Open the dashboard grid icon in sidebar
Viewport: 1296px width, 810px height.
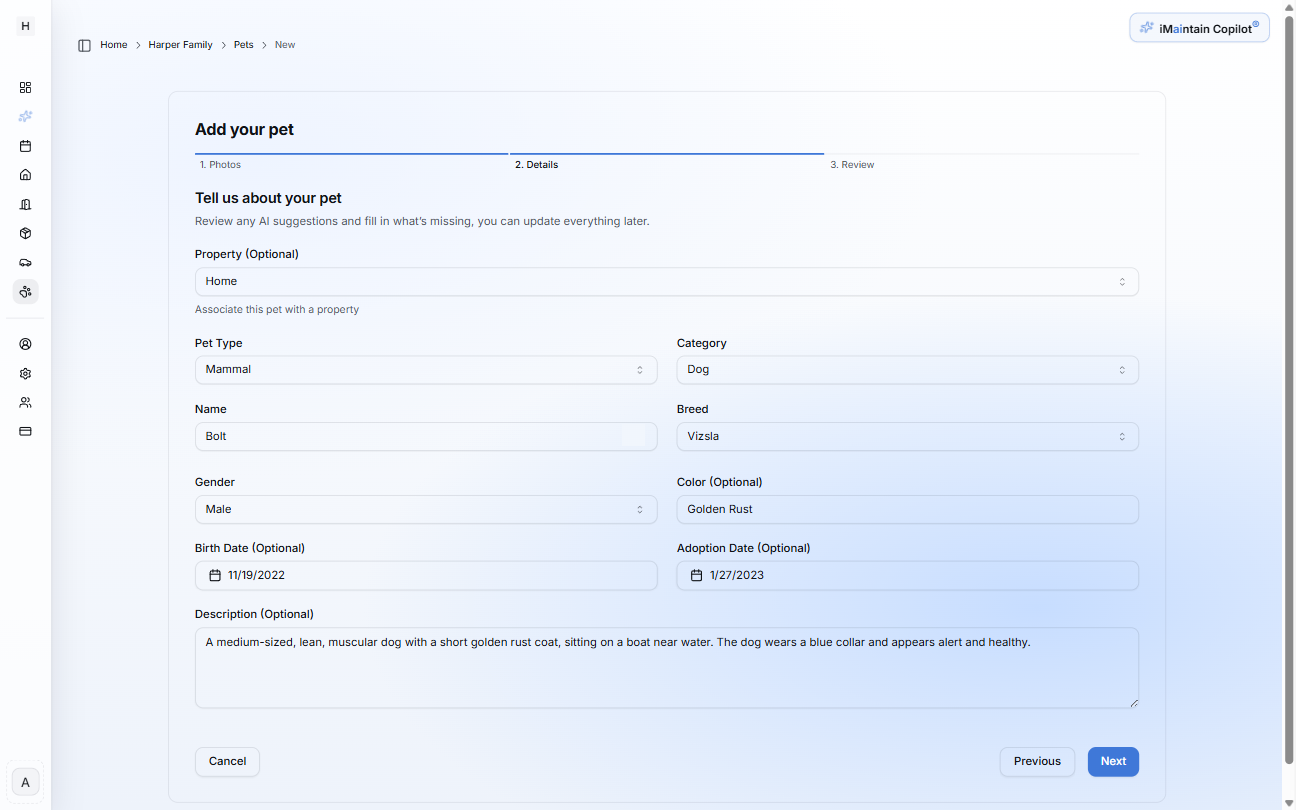25,87
